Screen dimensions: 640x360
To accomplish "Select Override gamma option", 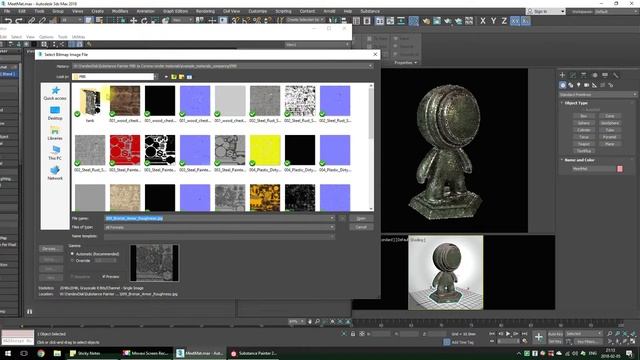I will (73, 260).
